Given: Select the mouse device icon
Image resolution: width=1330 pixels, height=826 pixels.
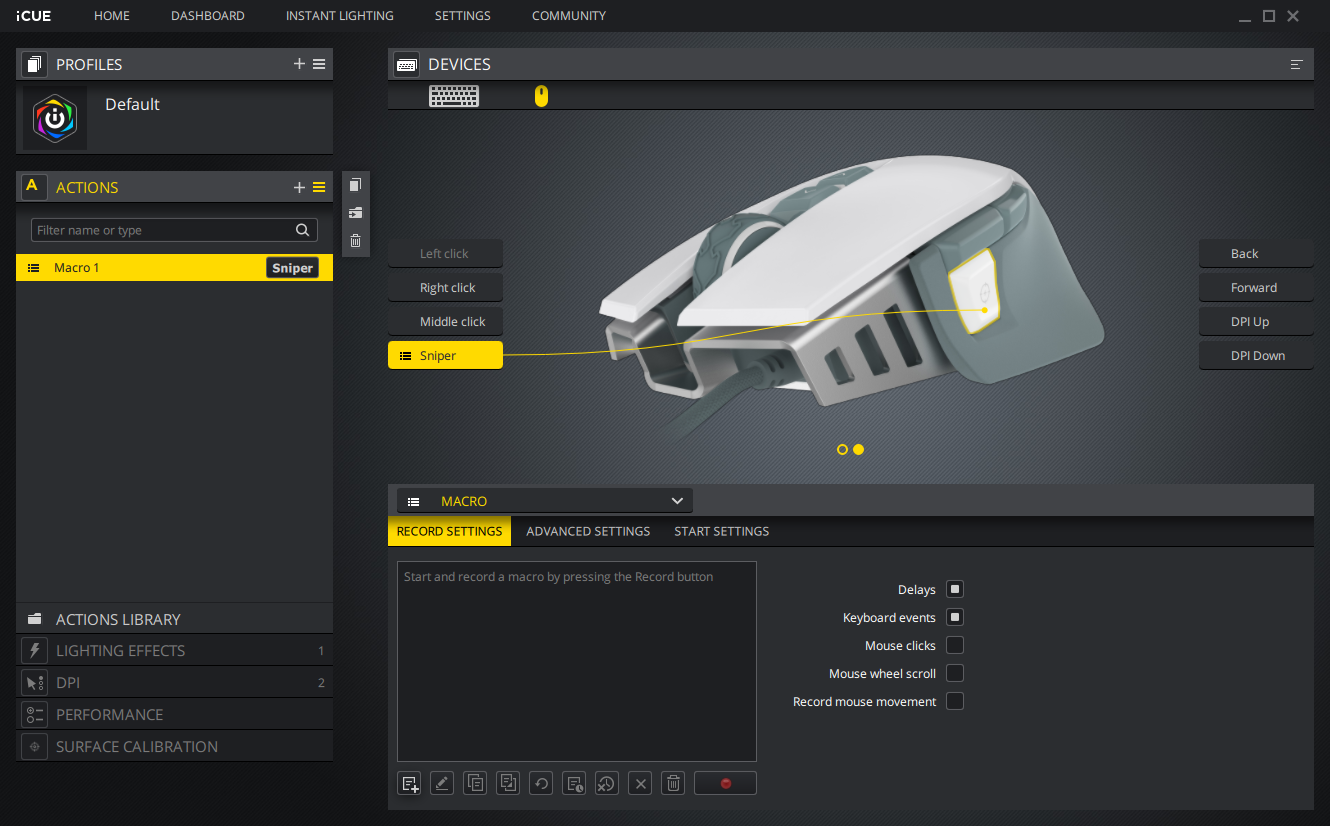Looking at the screenshot, I should coord(541,96).
